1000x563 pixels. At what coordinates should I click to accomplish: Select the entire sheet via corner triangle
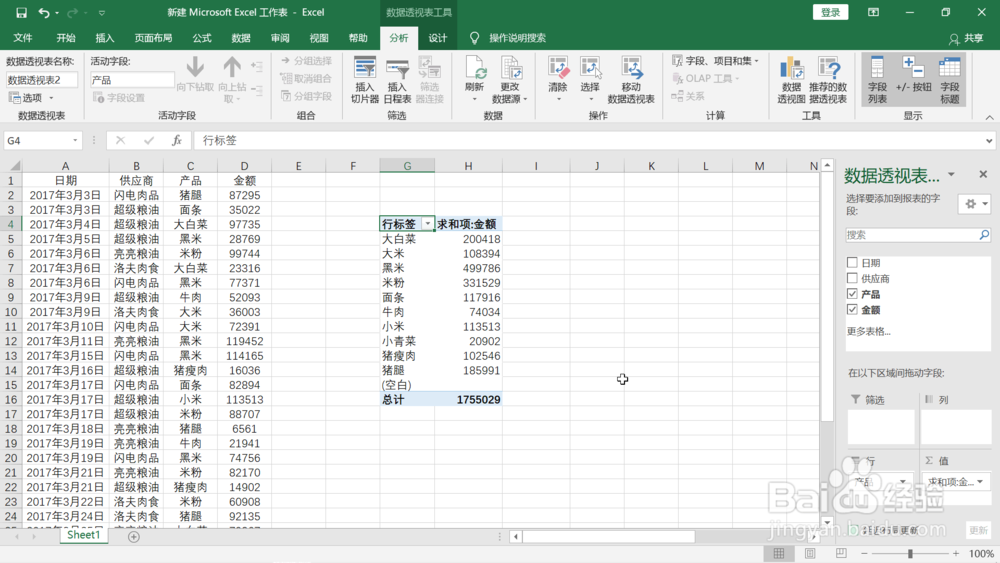(x=13, y=166)
